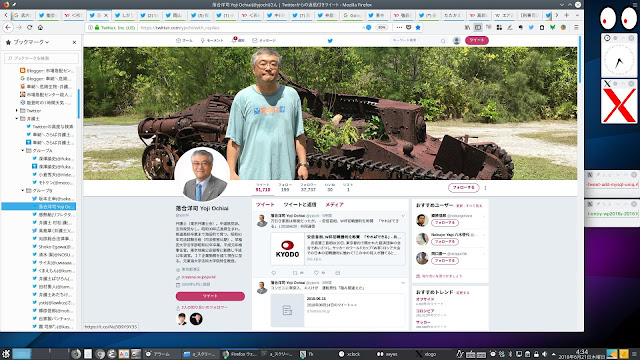Screen dimensions: 640x360
Task: Switch to the メディア tab
Action: click(x=335, y=204)
